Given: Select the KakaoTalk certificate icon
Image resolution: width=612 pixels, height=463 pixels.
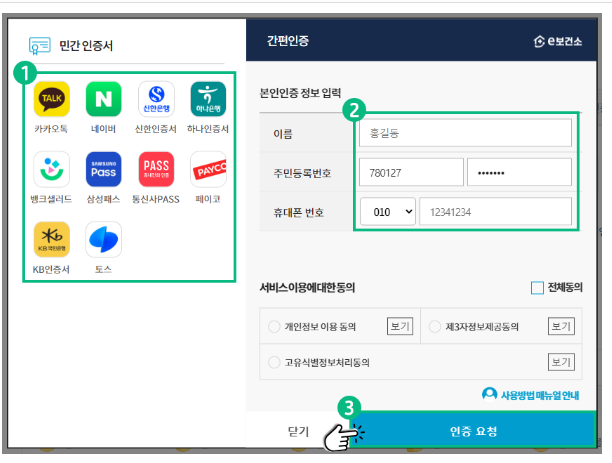Looking at the screenshot, I should pyautogui.click(x=52, y=99).
